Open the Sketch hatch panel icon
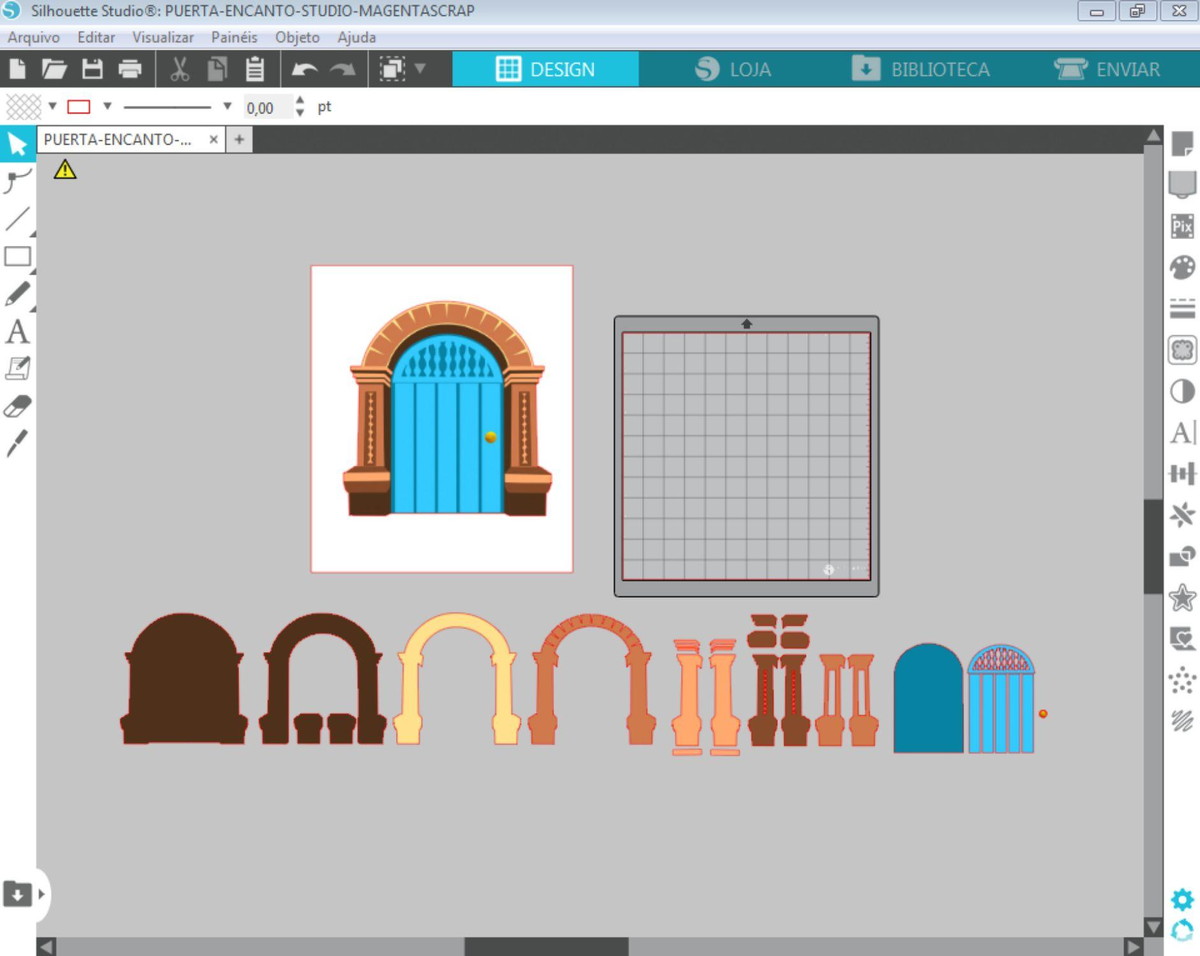 pyautogui.click(x=1182, y=720)
